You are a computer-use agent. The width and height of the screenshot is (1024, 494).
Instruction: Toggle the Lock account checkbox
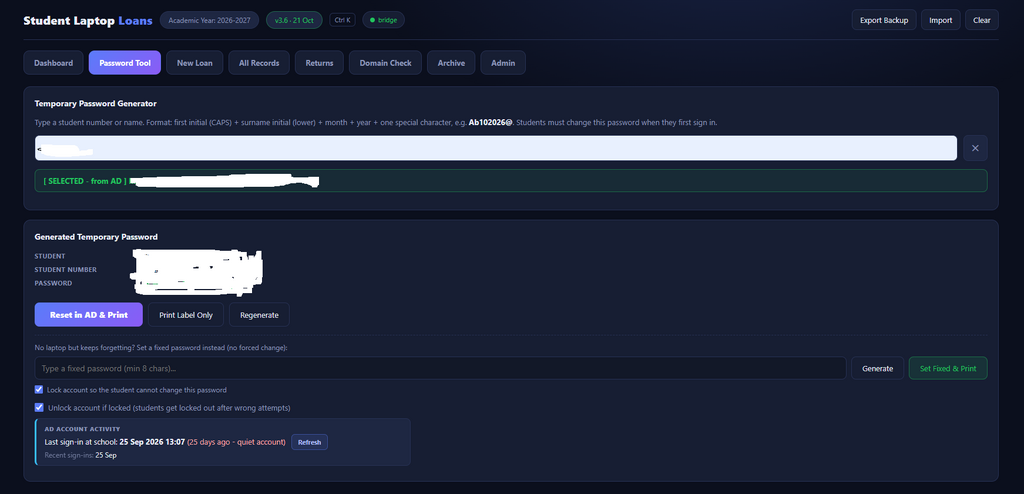pyautogui.click(x=39, y=389)
